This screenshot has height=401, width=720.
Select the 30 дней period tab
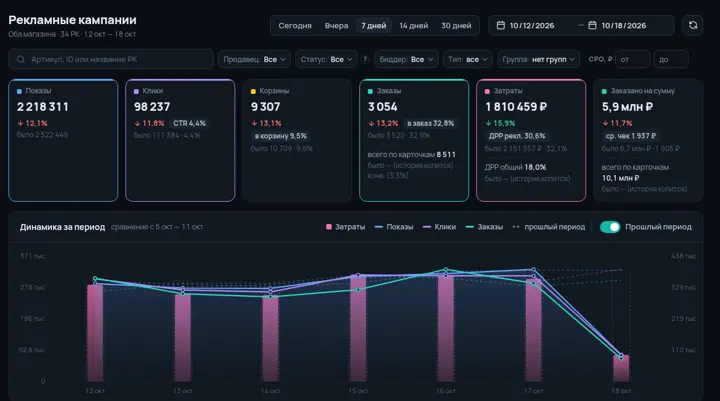pyautogui.click(x=456, y=26)
